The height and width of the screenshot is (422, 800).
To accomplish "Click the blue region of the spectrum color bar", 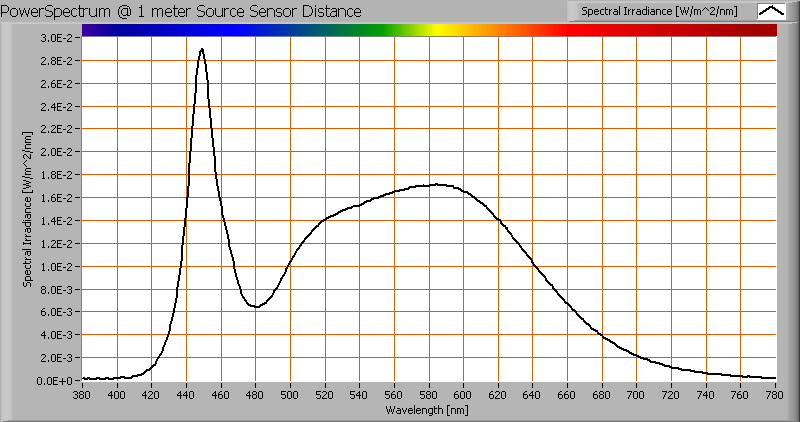I will tap(220, 30).
